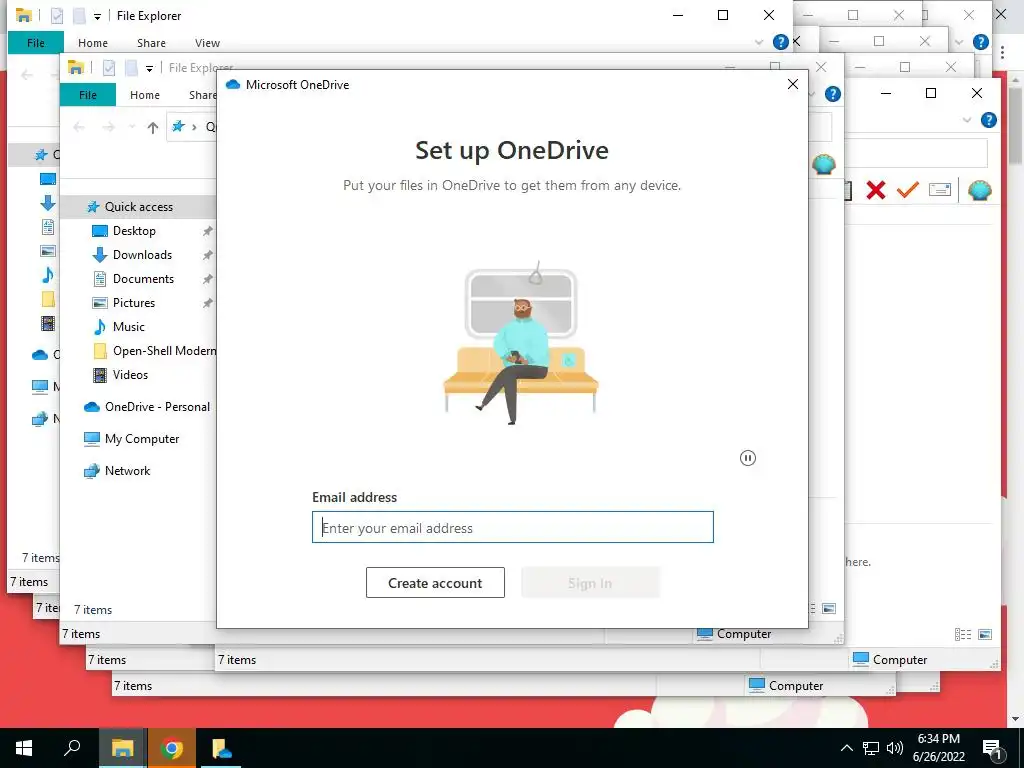Click Open-Shell shell icon beside the card icon

980,190
